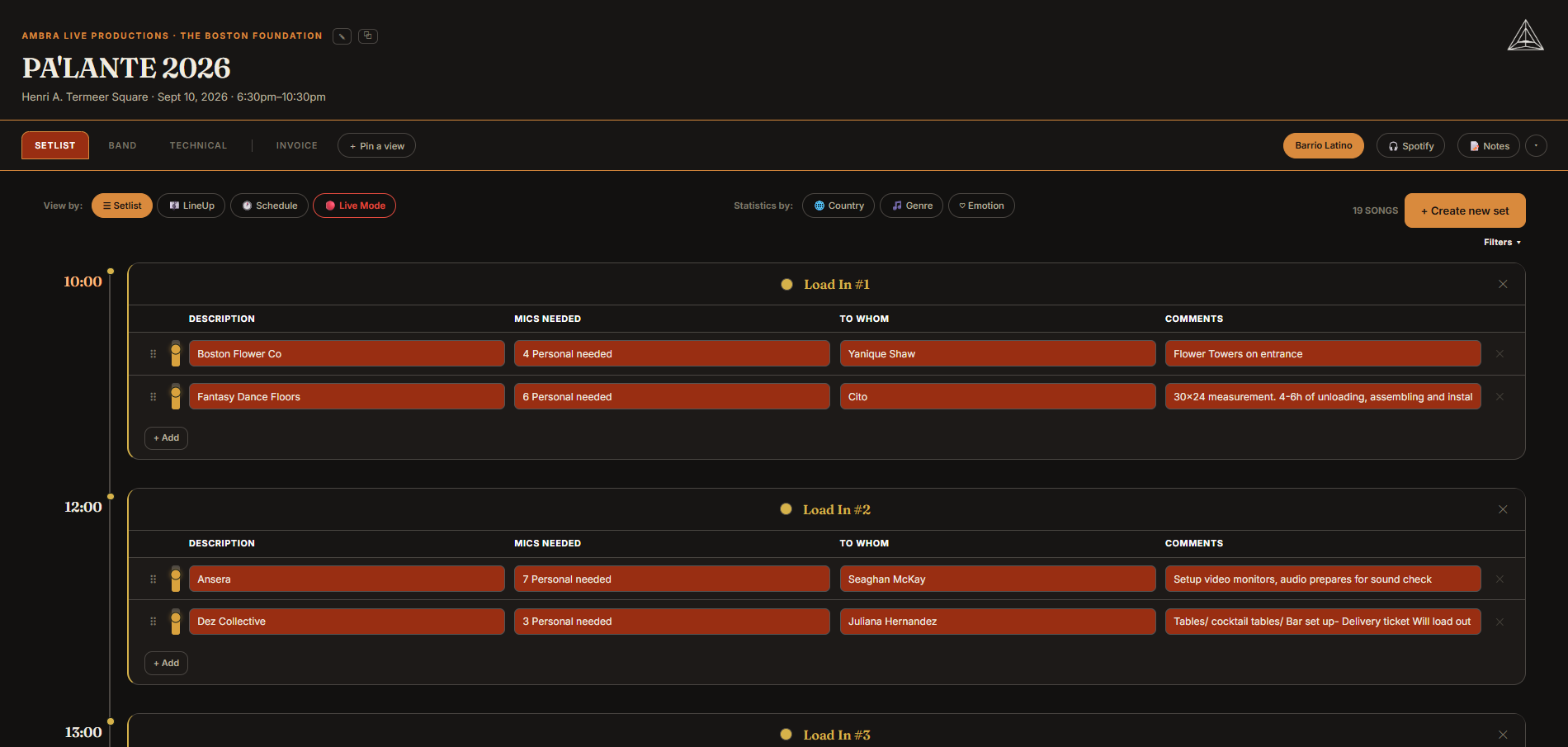1568x747 pixels.
Task: Remove the Load In #1 set
Action: [x=1503, y=284]
